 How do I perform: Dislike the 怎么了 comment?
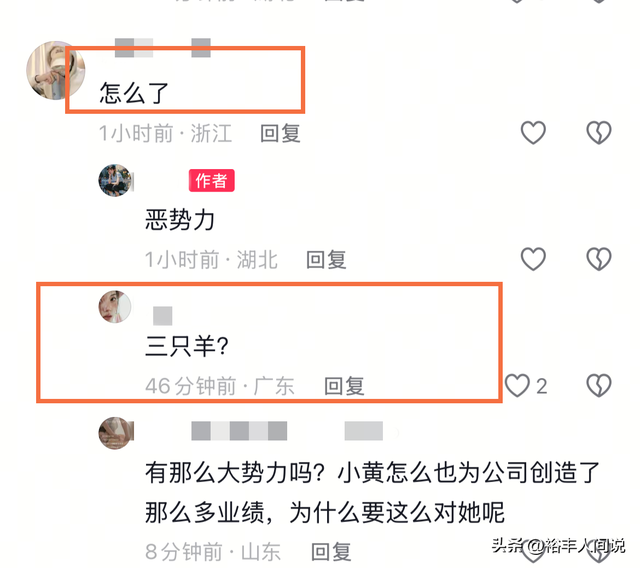click(x=599, y=133)
